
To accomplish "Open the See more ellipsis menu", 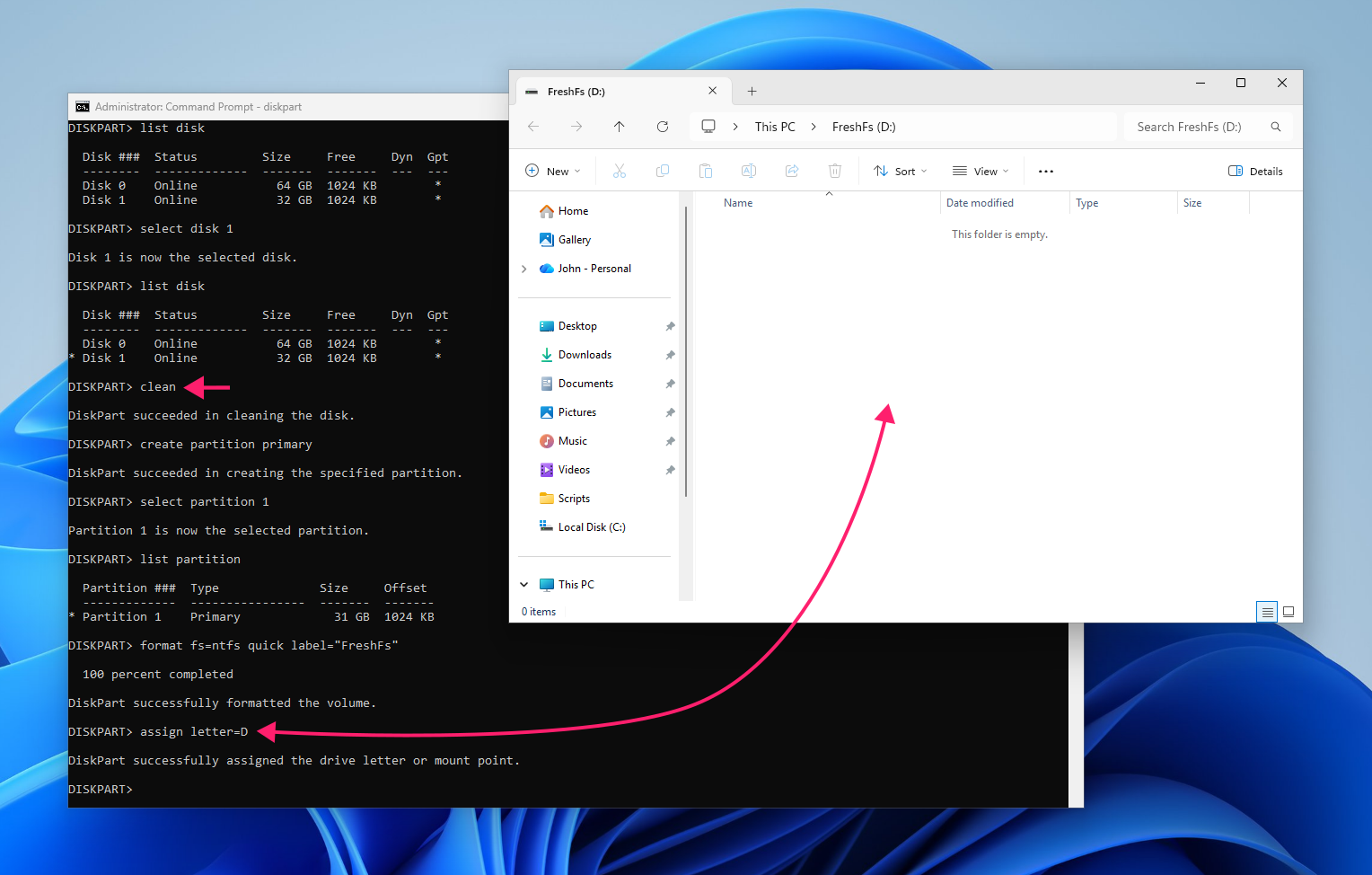I will (1046, 171).
